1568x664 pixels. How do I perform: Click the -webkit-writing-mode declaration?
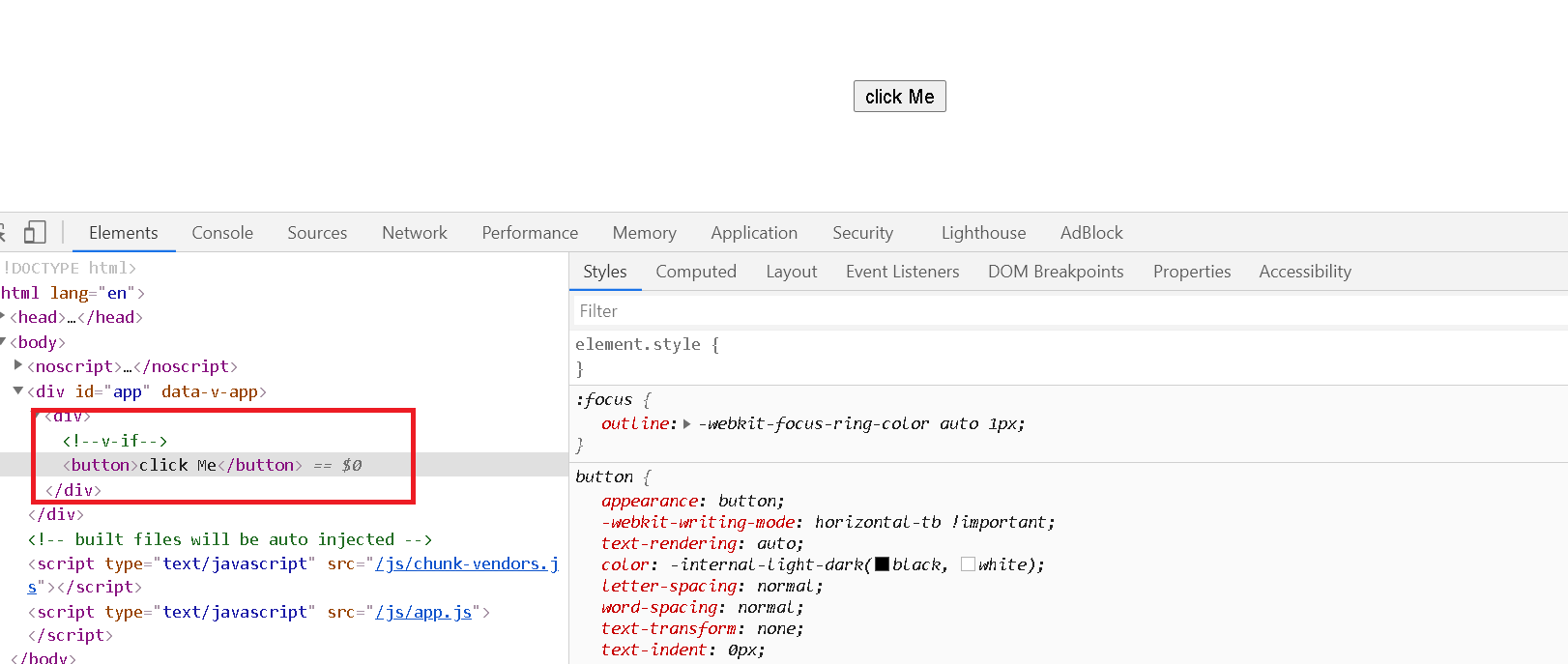(828, 522)
